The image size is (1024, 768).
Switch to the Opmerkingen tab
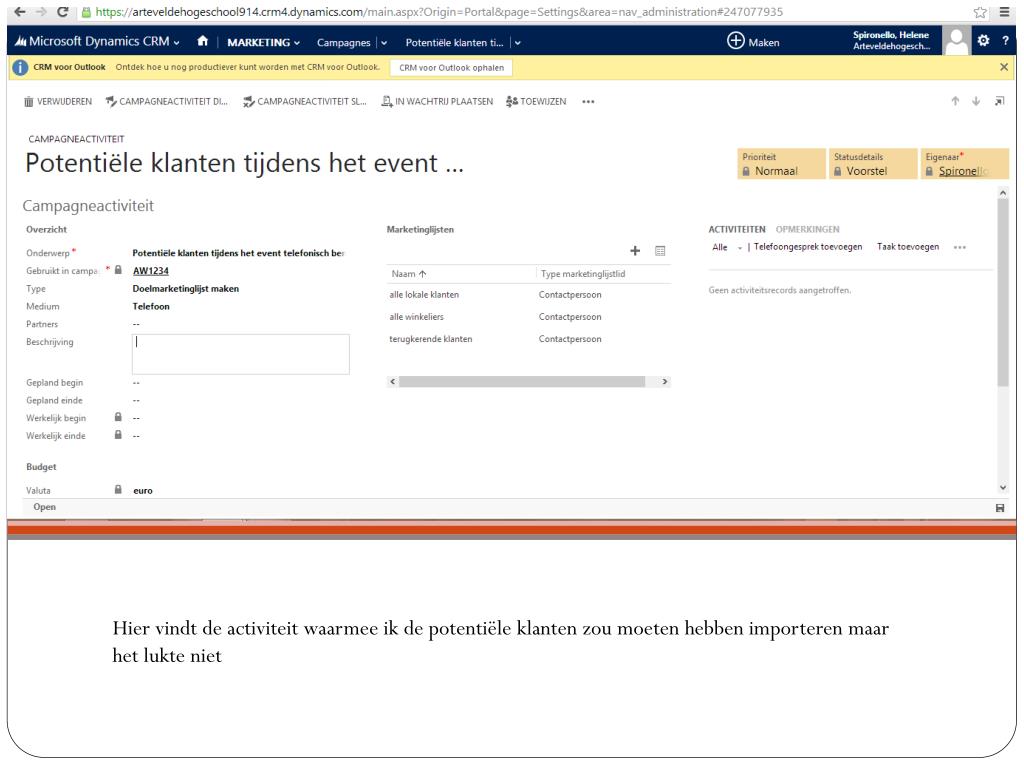[807, 230]
